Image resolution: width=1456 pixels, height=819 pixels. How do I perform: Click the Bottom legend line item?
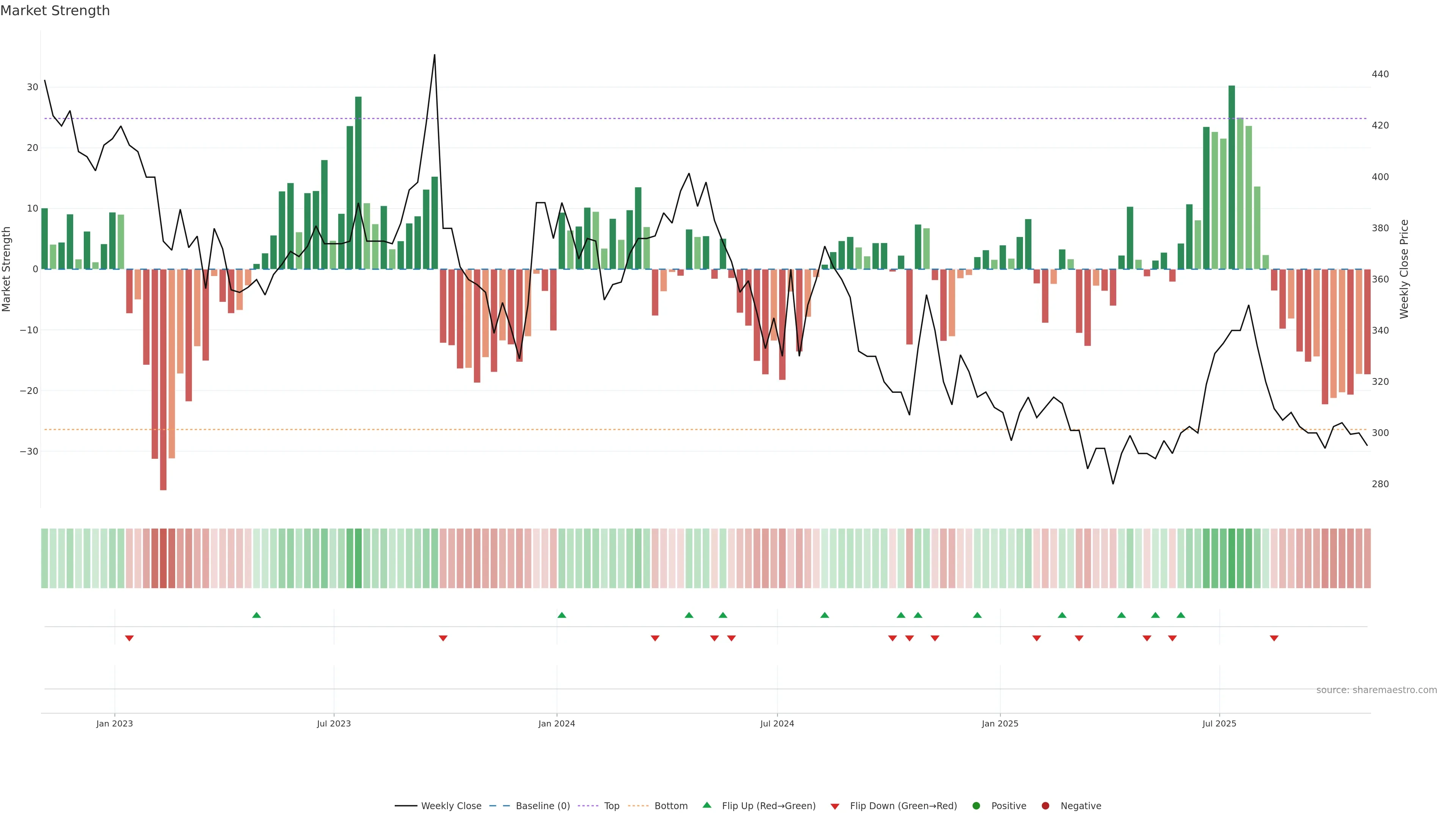click(x=658, y=806)
